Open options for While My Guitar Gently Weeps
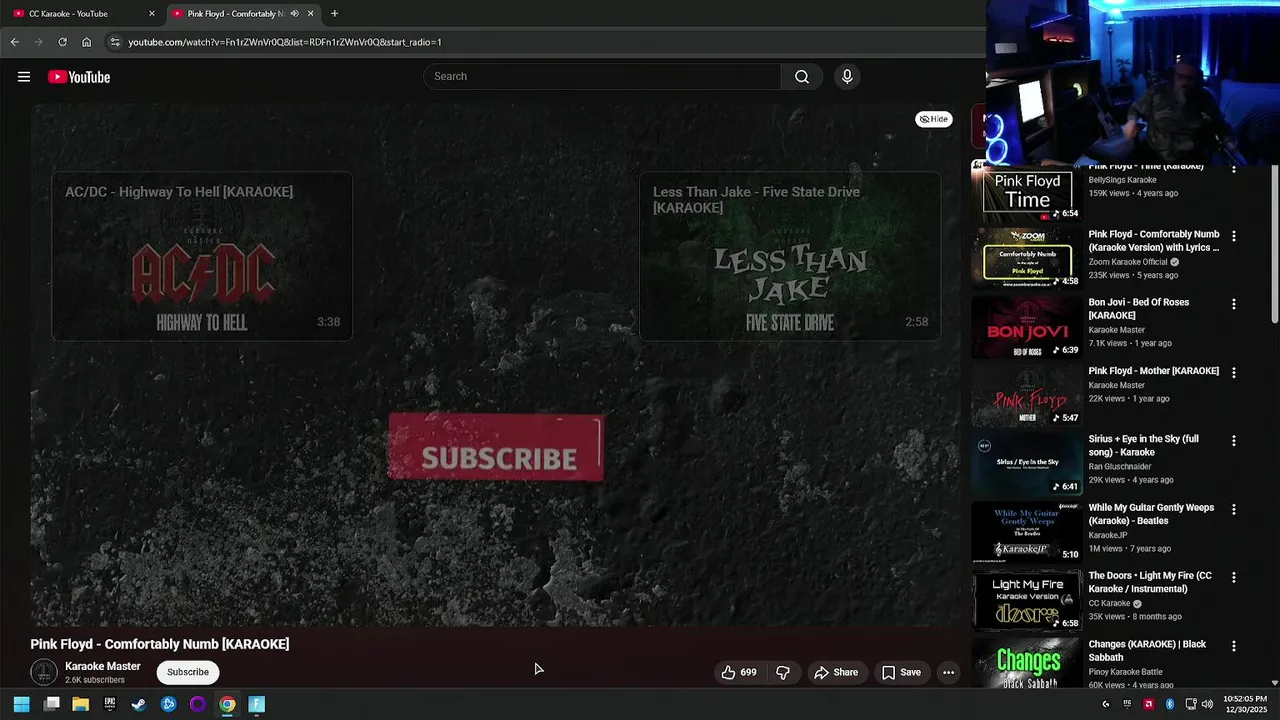 click(x=1233, y=509)
